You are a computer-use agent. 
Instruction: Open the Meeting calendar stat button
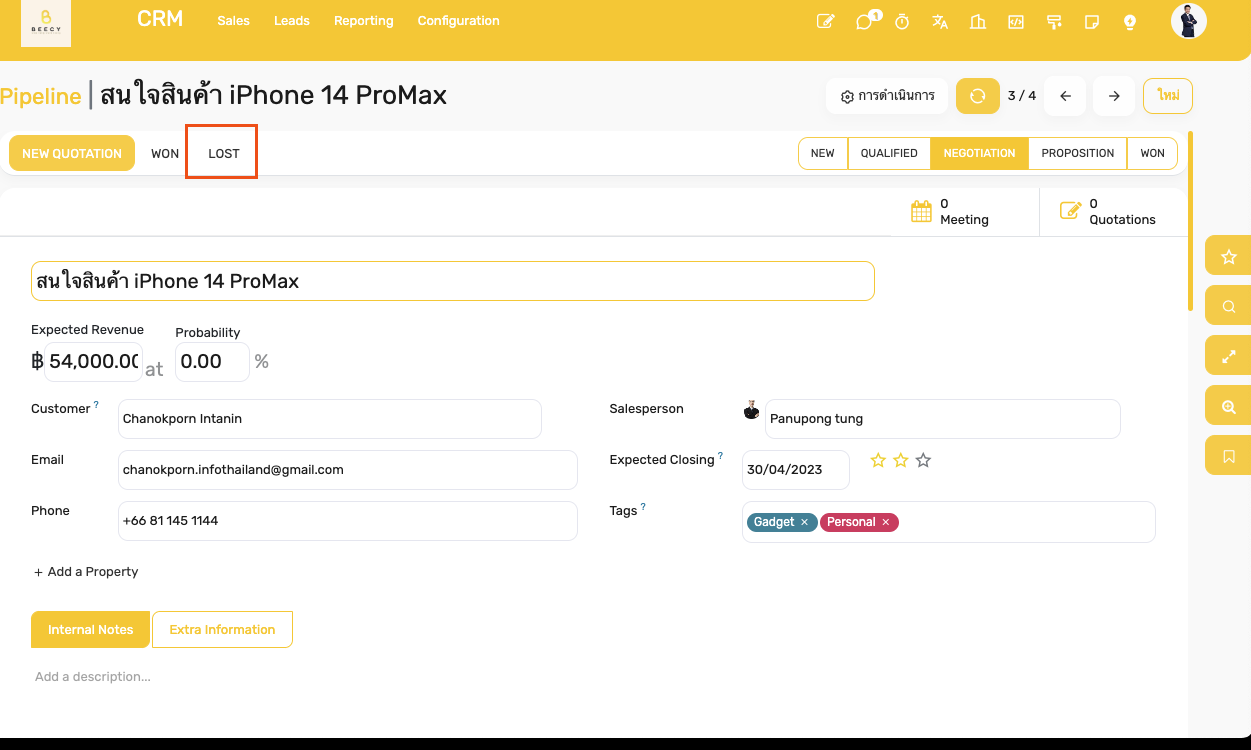[964, 212]
